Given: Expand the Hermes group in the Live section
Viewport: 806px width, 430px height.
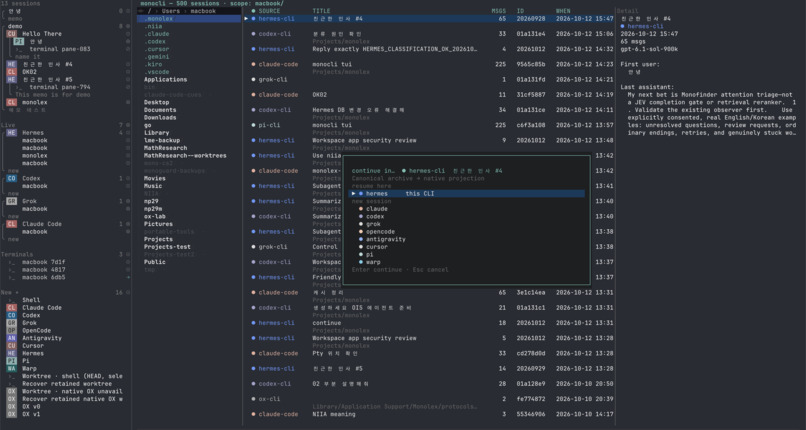Looking at the screenshot, I should [33, 133].
